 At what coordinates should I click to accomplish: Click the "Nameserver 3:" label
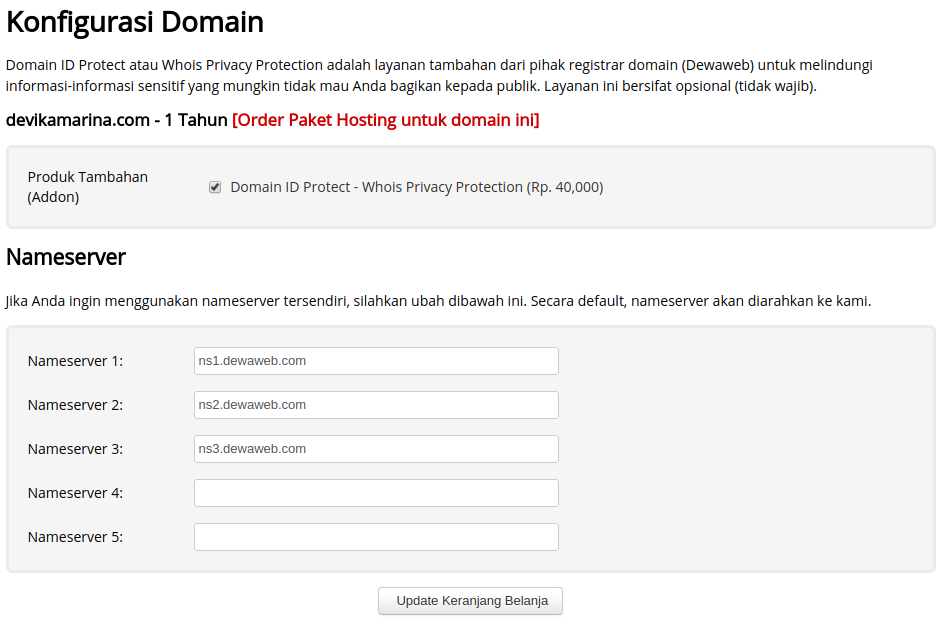pos(75,449)
